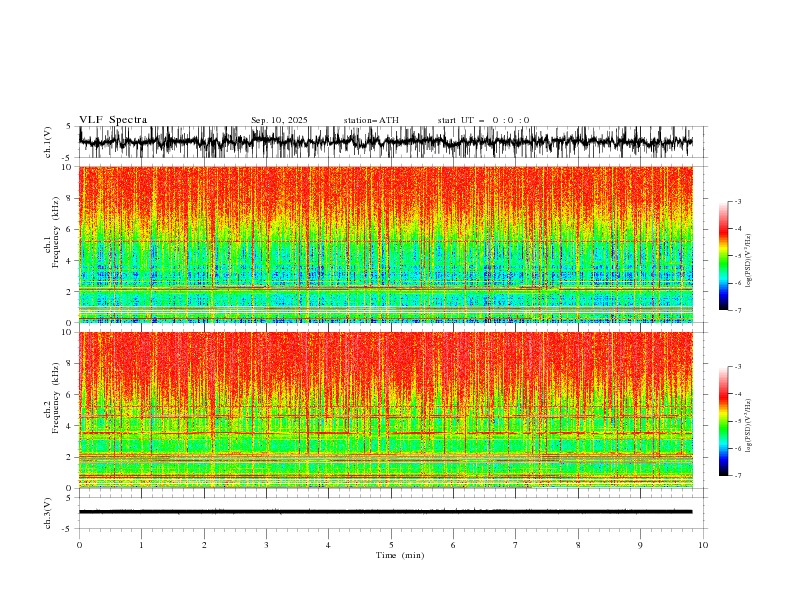Click time axis tick label '10'
This screenshot has width=792, height=612.
coord(703,545)
